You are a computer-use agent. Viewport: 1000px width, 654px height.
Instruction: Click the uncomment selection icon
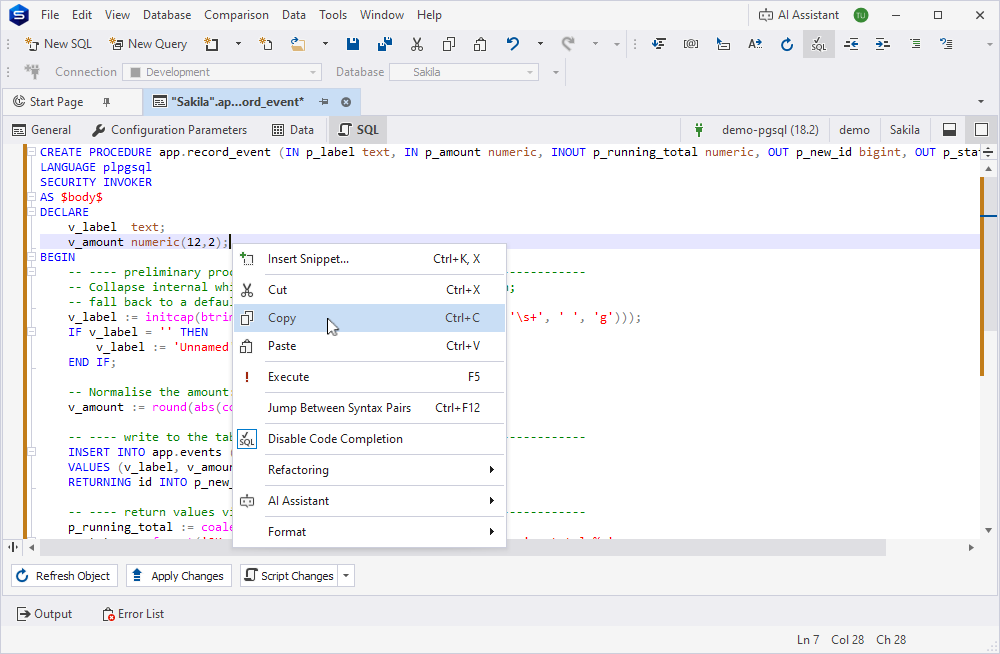coord(946,44)
